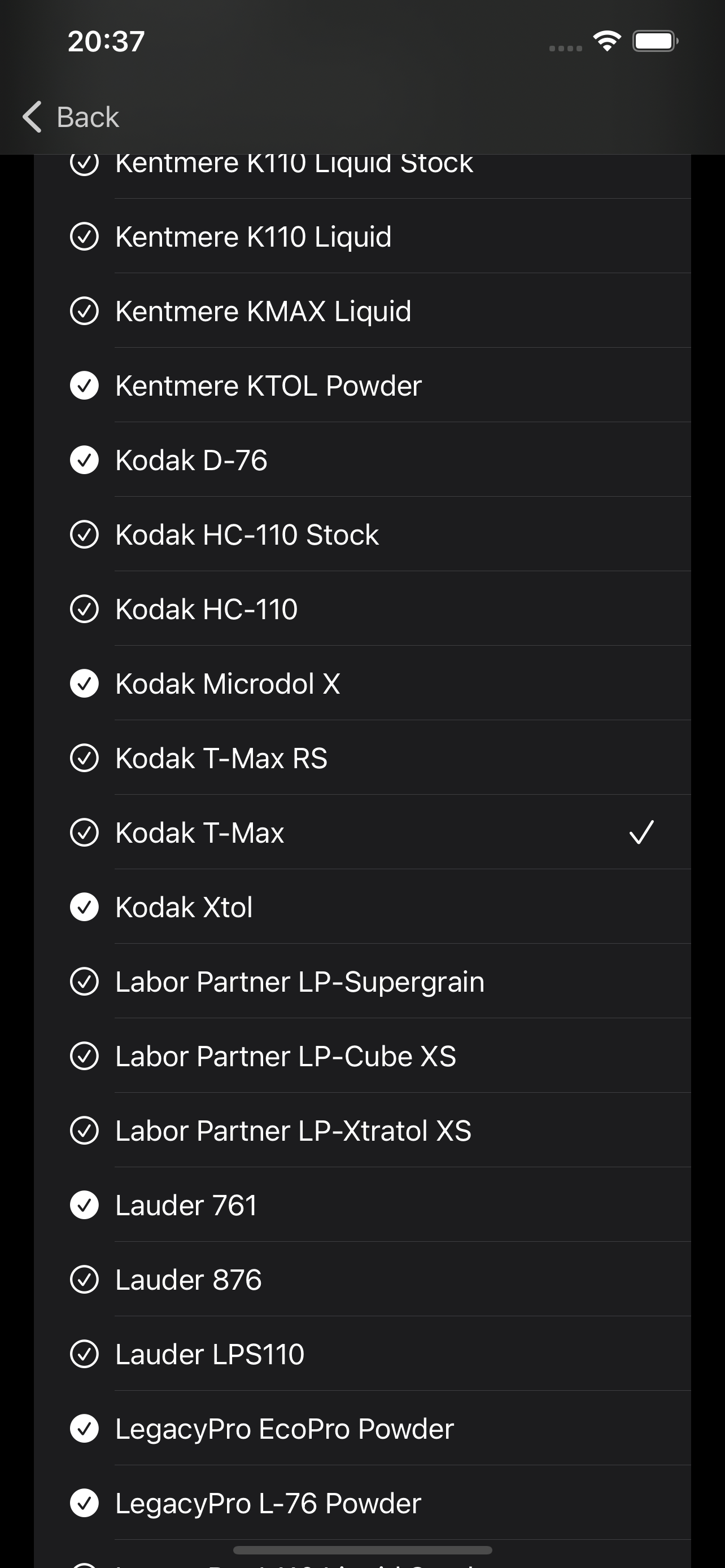Toggle the Kentmere KMAX Liquid circle checkmark
The width and height of the screenshot is (725, 1568).
pos(84,311)
